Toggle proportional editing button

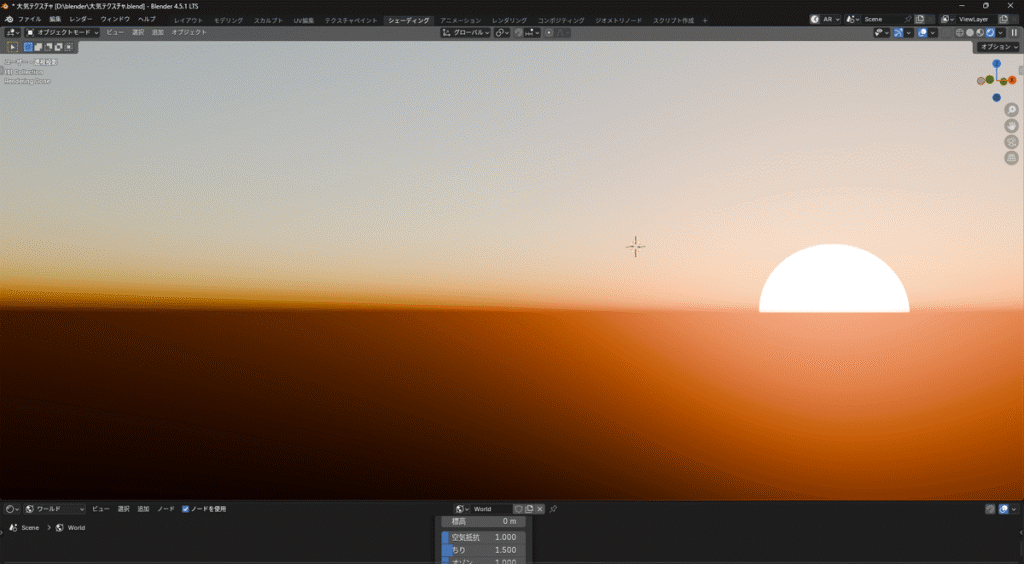click(549, 33)
